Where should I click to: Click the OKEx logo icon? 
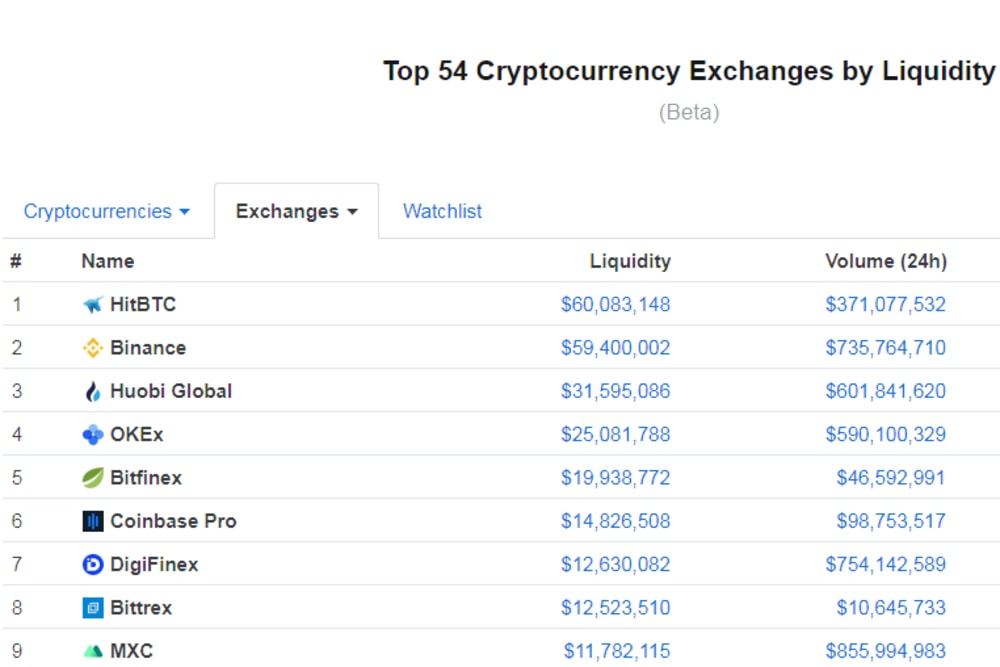click(93, 435)
